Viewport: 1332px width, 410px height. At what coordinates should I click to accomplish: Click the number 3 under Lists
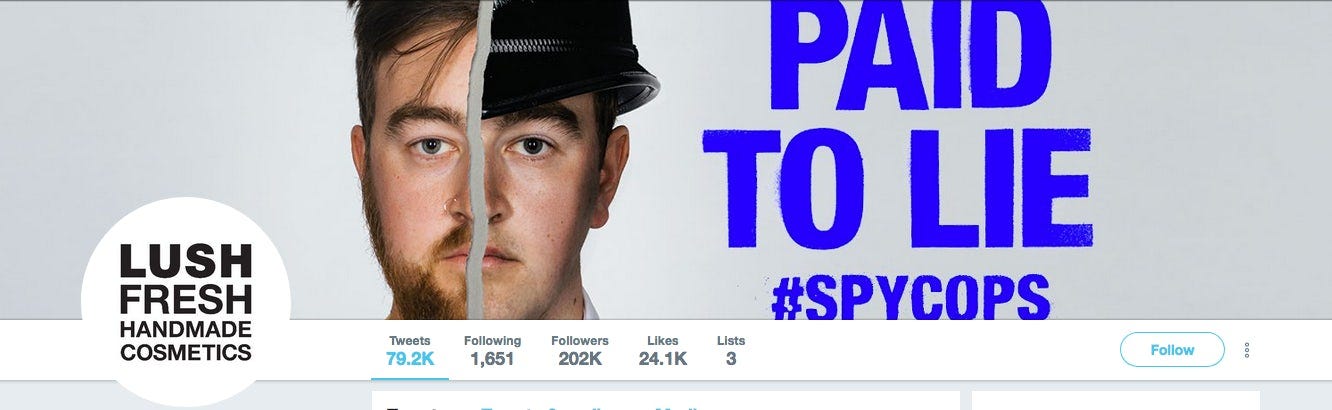731,359
